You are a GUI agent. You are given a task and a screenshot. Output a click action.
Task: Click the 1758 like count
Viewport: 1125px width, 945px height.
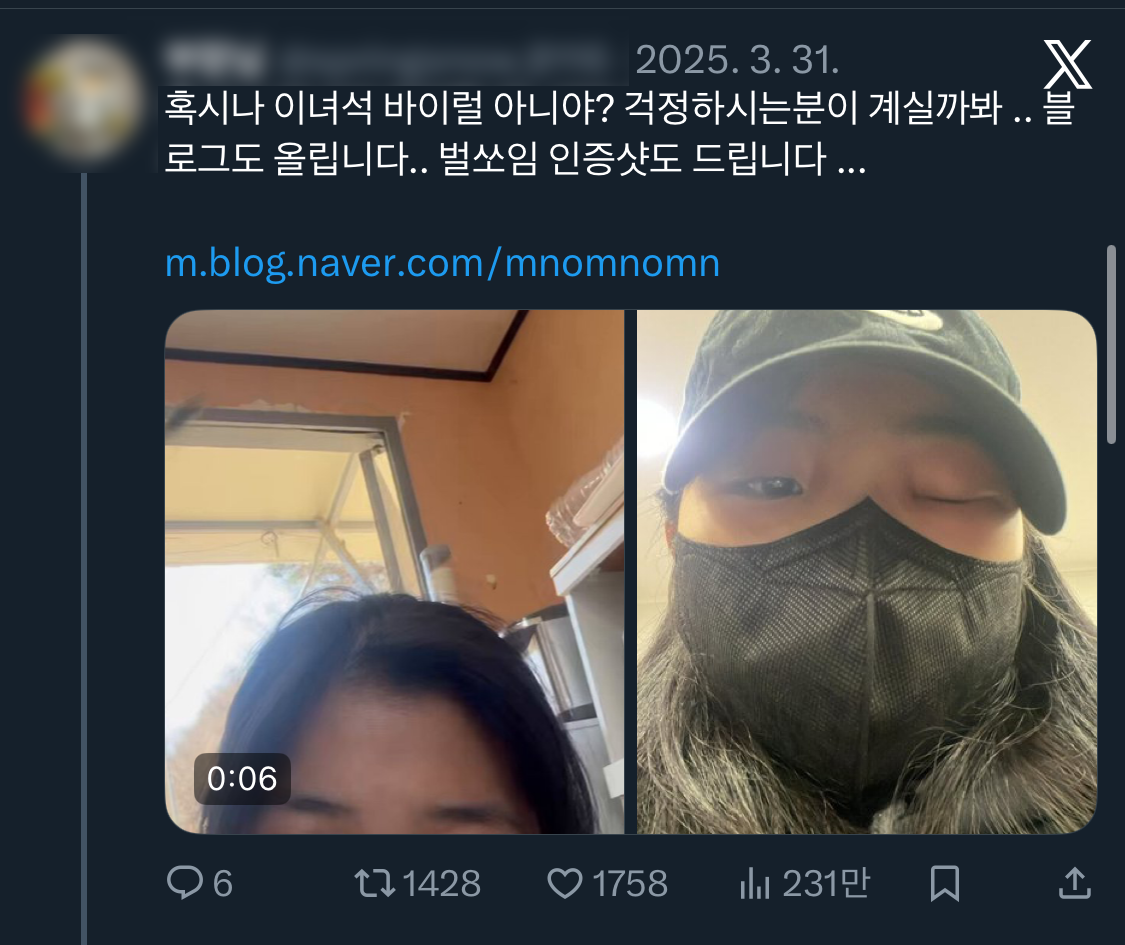629,883
